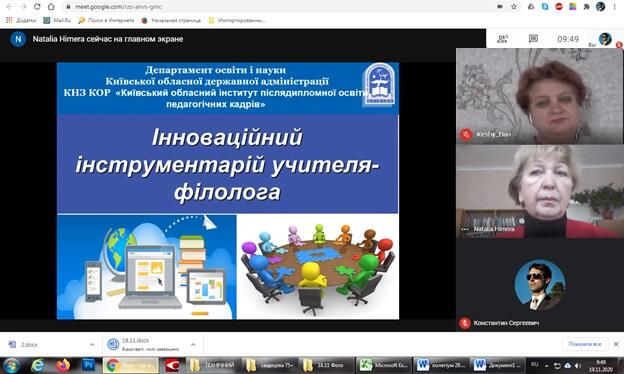This screenshot has height=374, width=624.
Task: Open the Додатки apps bookmark
Action: [21, 20]
